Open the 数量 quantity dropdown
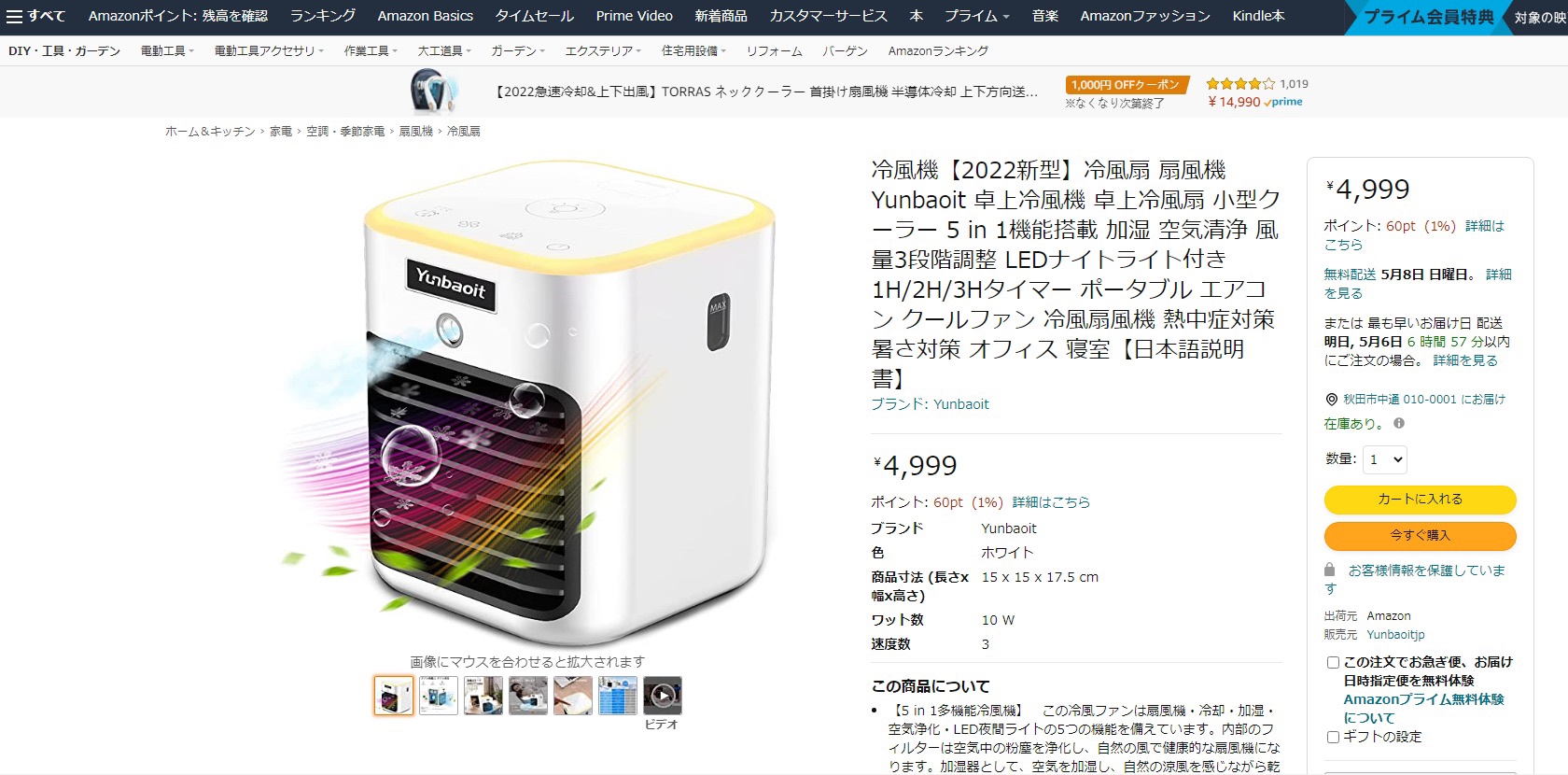The image size is (1568, 775). pos(1384,459)
